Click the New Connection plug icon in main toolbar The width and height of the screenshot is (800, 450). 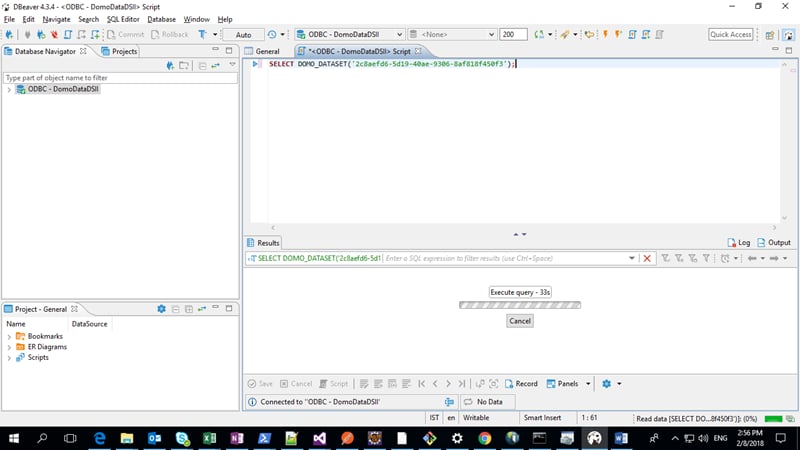(x=9, y=35)
